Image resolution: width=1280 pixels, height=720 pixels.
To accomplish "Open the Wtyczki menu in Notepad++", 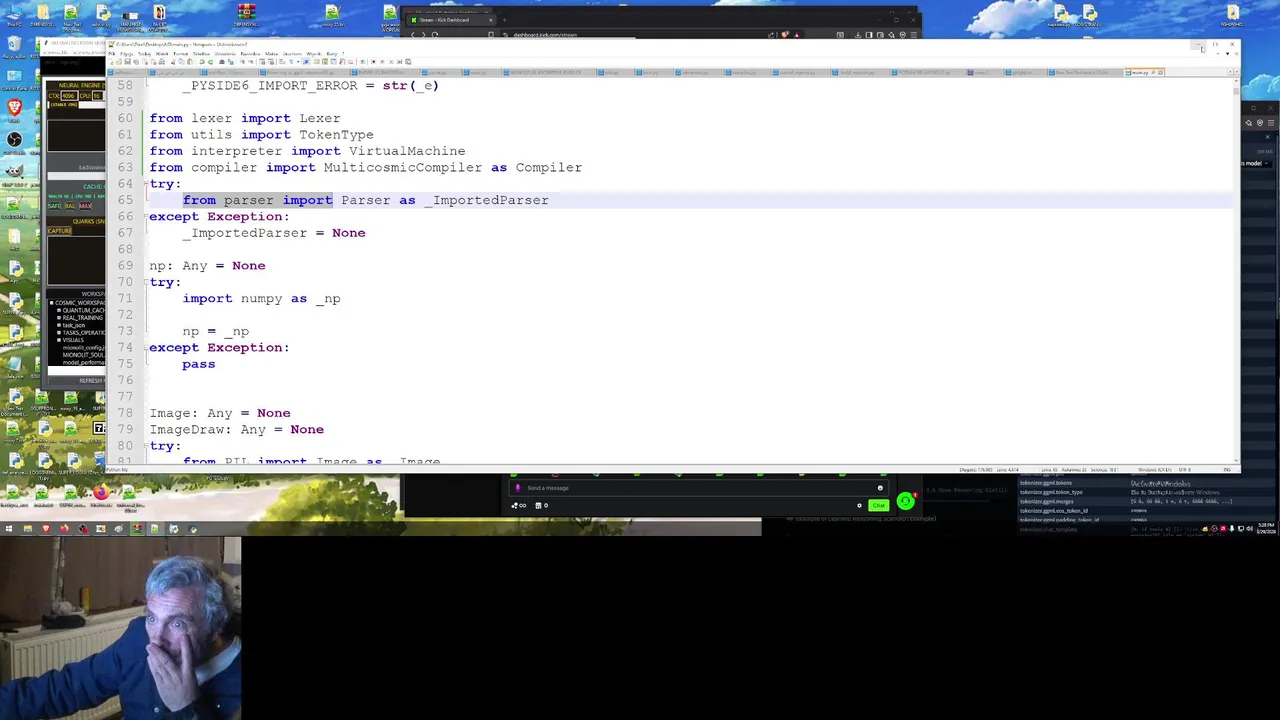I will [314, 54].
